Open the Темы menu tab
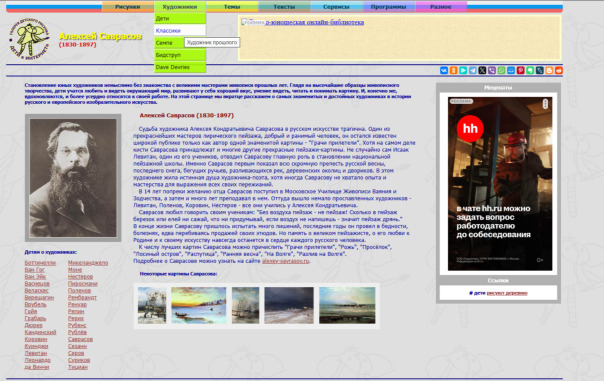Image resolution: width=604 pixels, height=381 pixels. 232,7
